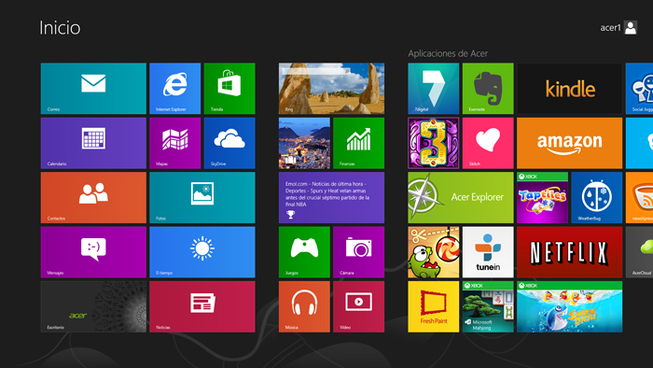The height and width of the screenshot is (368, 653).
Task: Open the Escritorio desktop tile
Action: pos(93,306)
